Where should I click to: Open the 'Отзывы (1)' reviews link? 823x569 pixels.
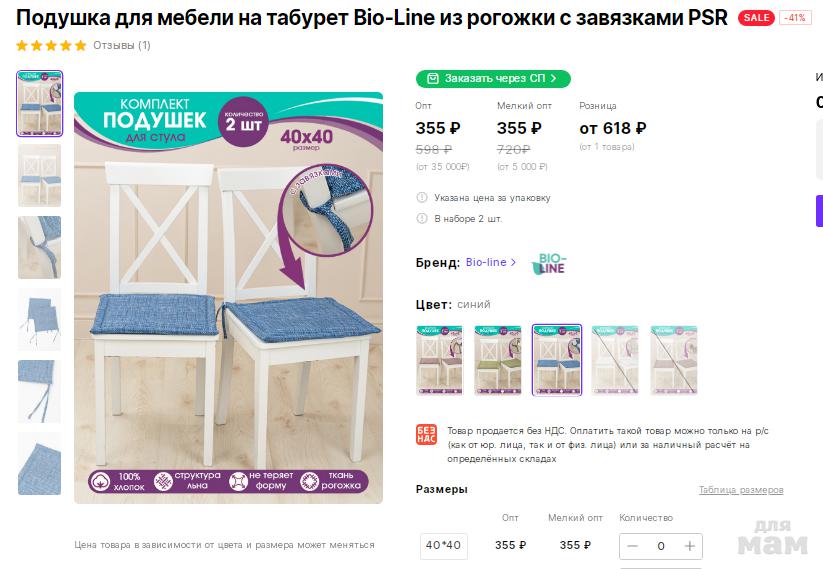[x=122, y=46]
